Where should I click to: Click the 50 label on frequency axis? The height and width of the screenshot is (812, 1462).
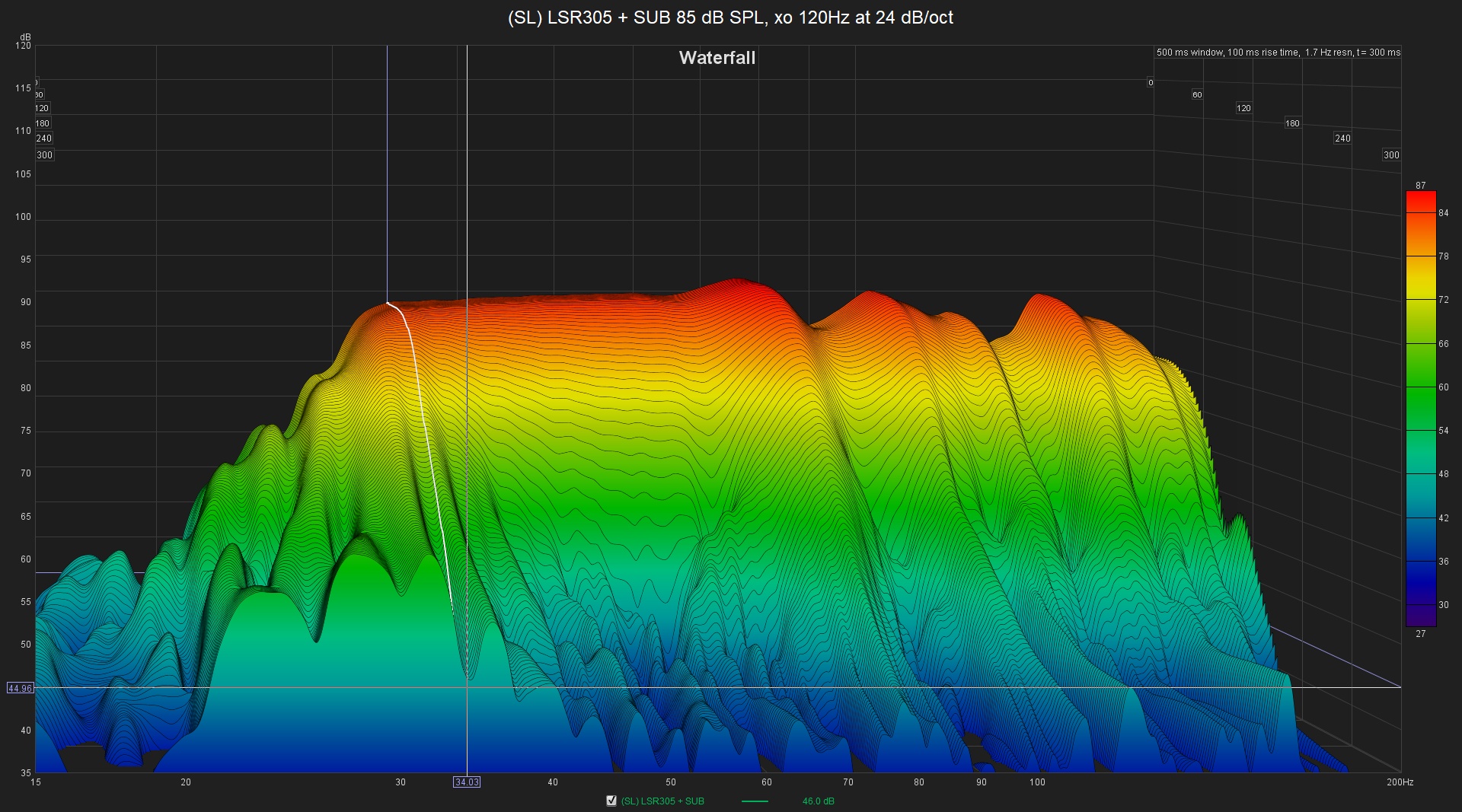pos(671,782)
